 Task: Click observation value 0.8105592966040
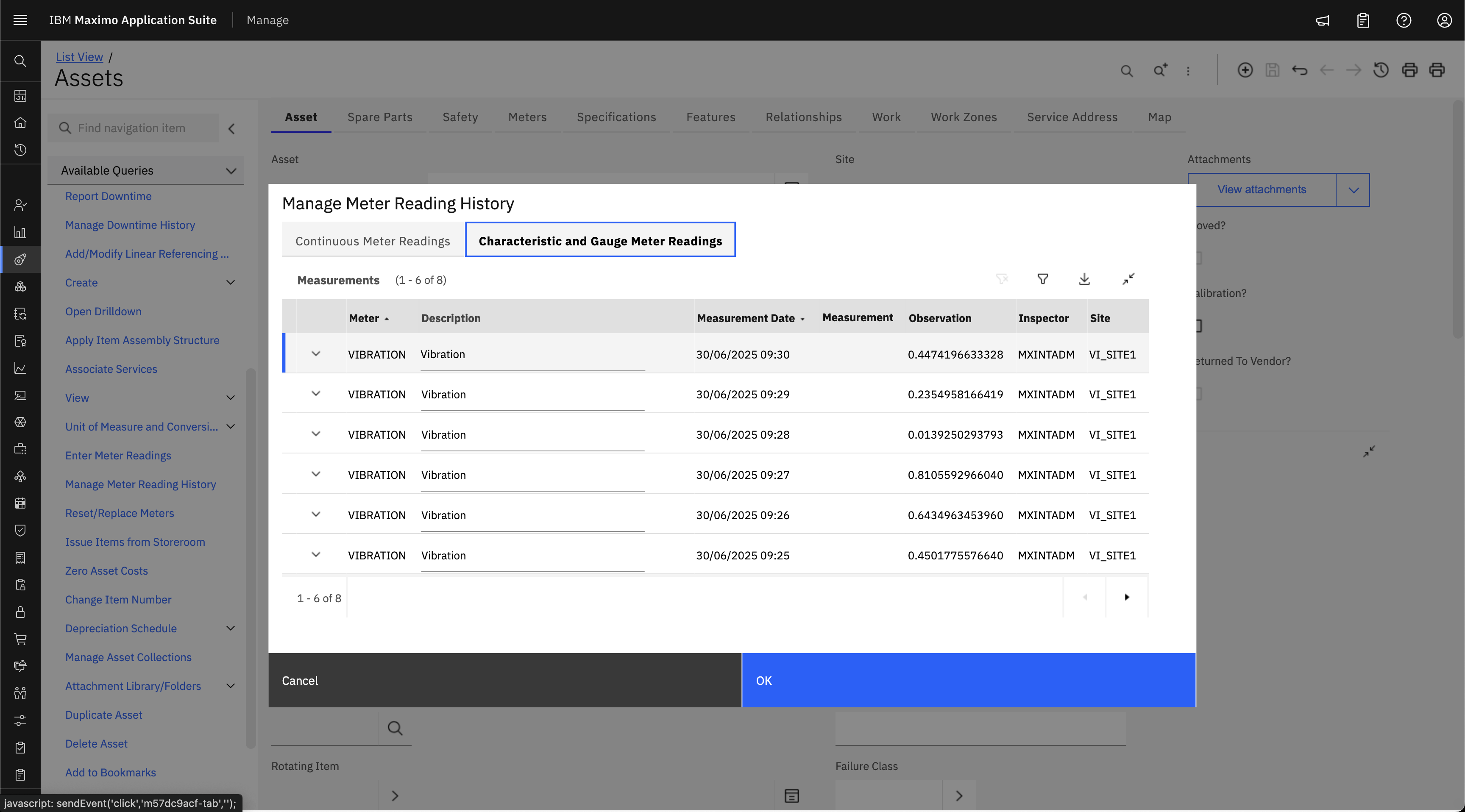955,475
